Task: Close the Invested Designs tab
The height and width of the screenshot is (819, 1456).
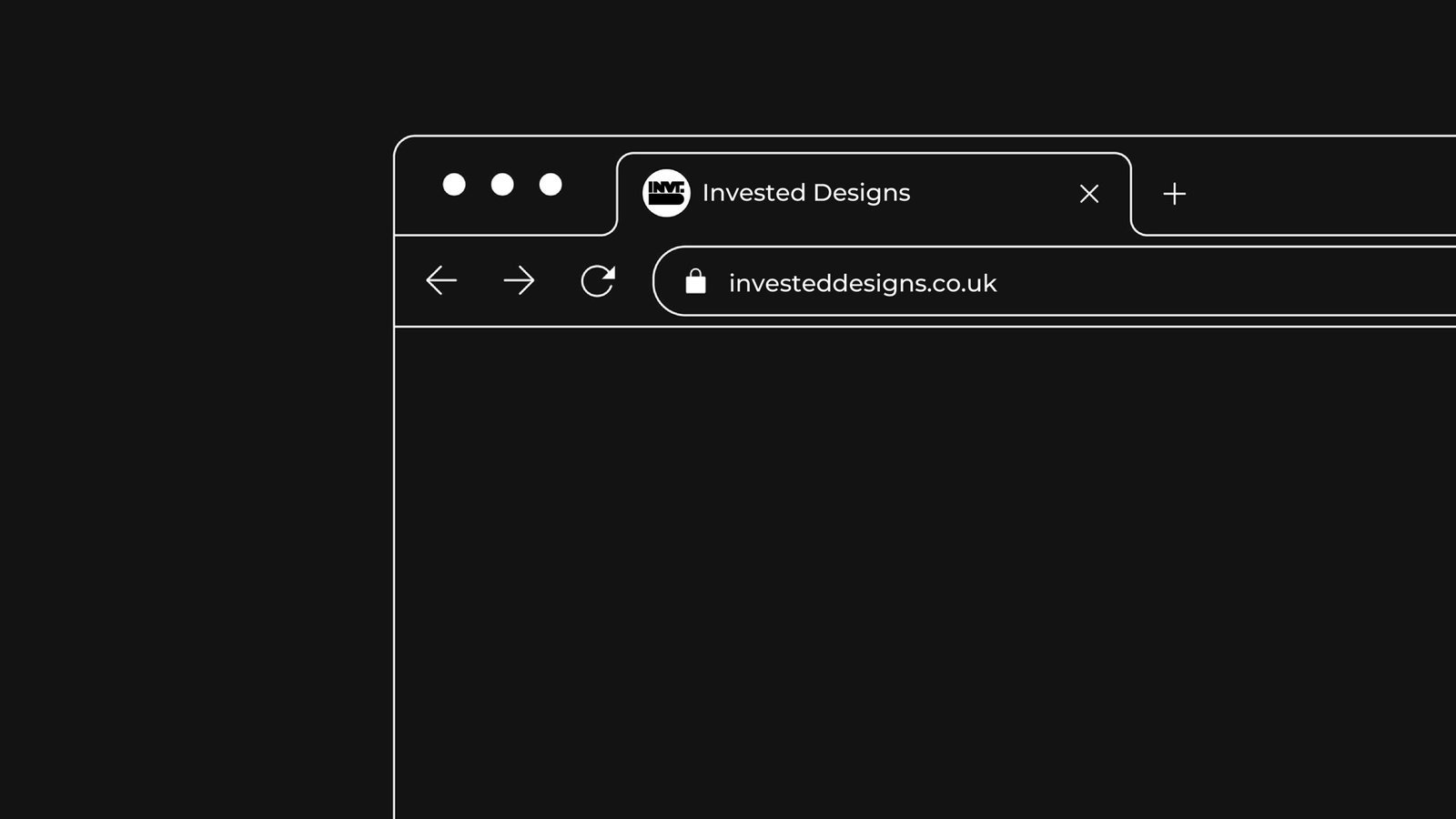Action: tap(1089, 193)
